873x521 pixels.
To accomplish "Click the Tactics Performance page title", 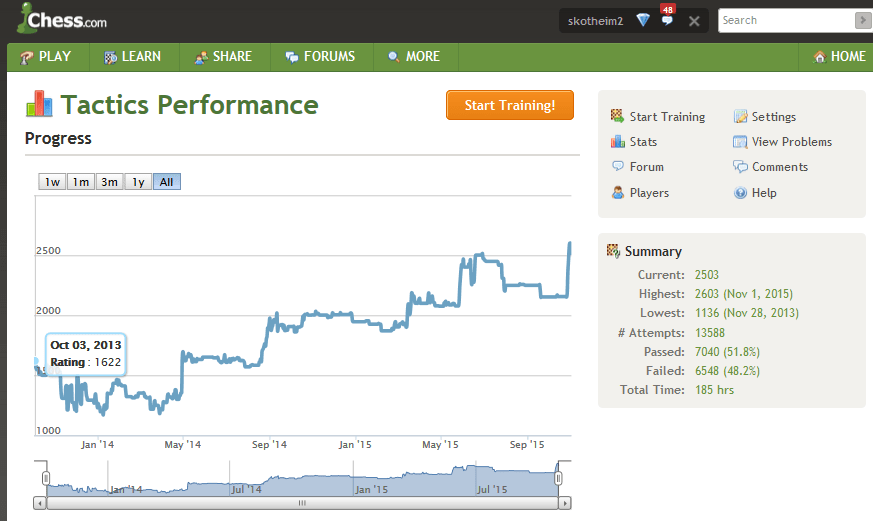I will pos(189,105).
